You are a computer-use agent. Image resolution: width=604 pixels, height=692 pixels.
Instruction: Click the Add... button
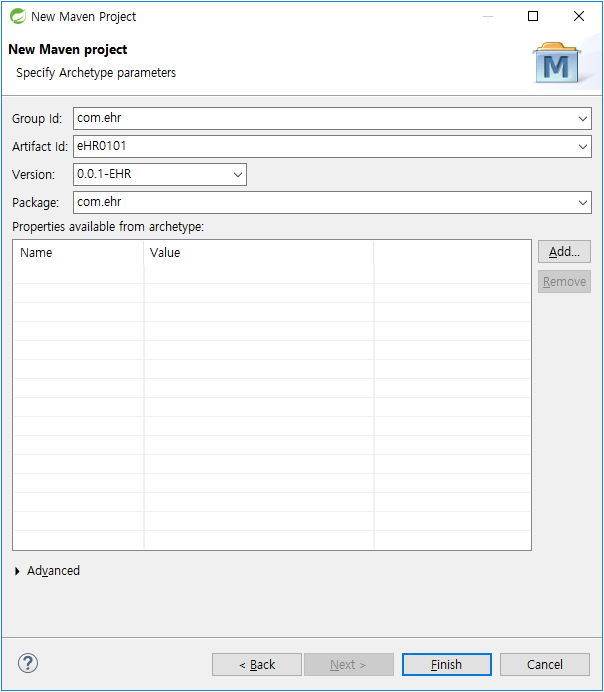point(564,252)
